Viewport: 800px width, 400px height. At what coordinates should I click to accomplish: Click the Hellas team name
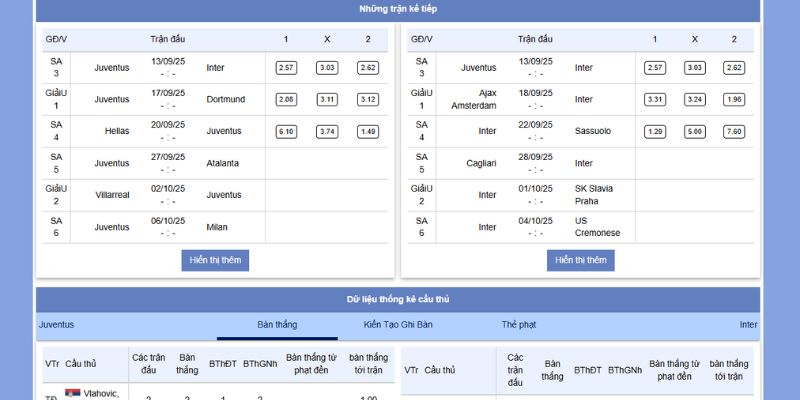pyautogui.click(x=117, y=131)
